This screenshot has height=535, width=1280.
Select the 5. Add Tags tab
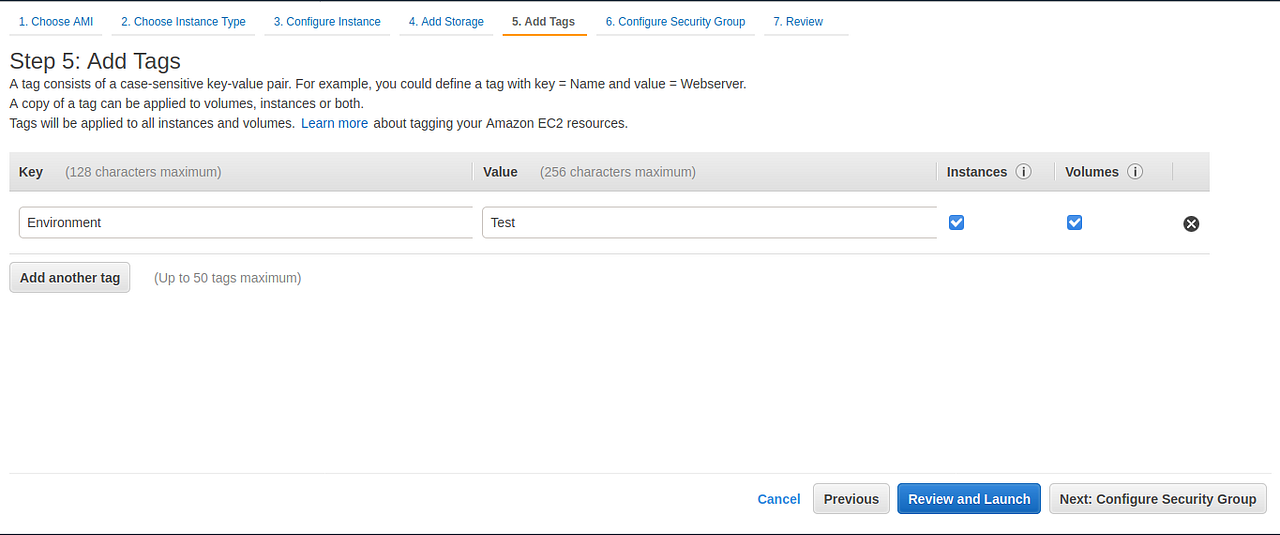(x=544, y=21)
